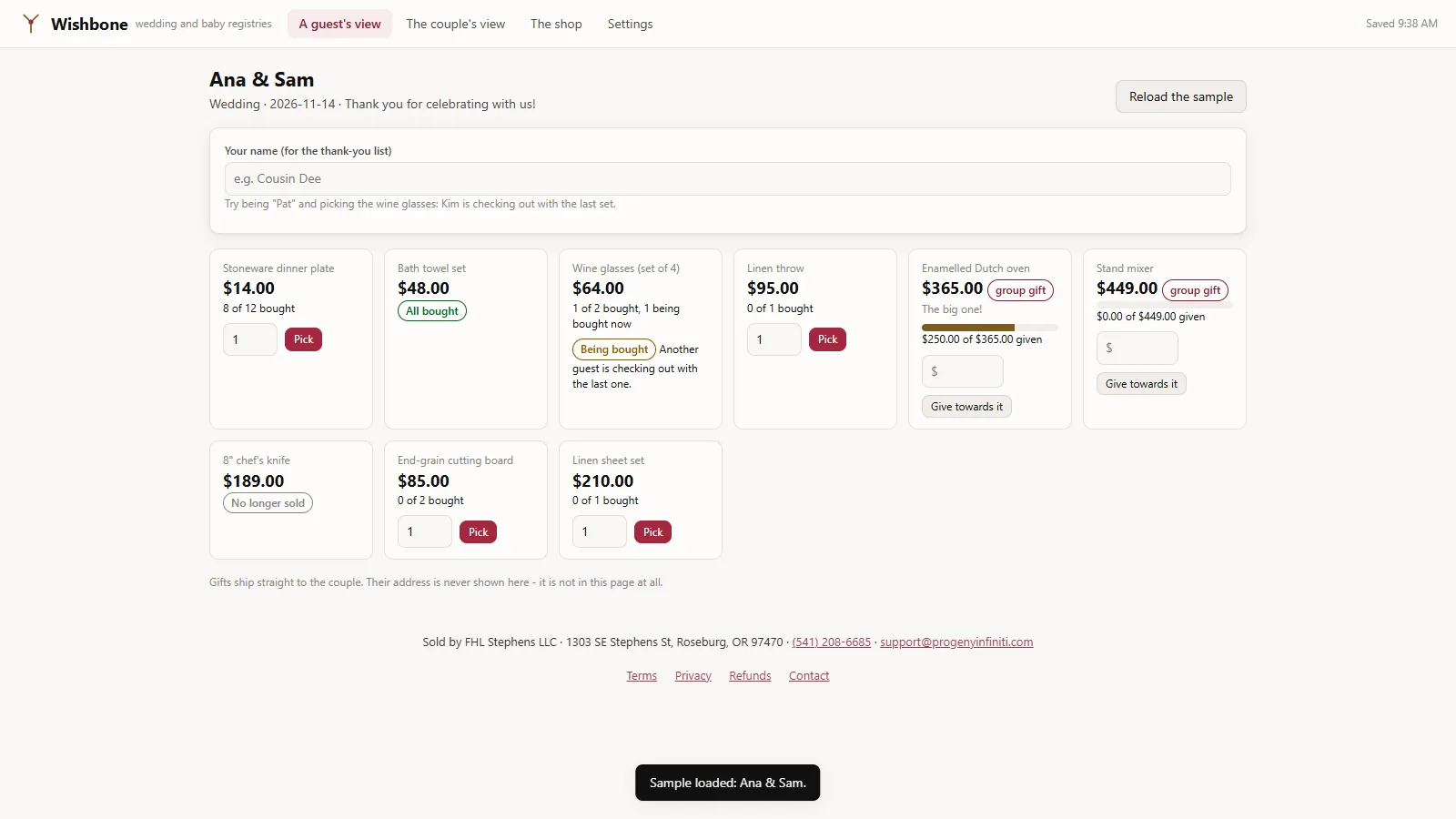
Task: Click the Reload the sample button
Action: (x=1181, y=96)
